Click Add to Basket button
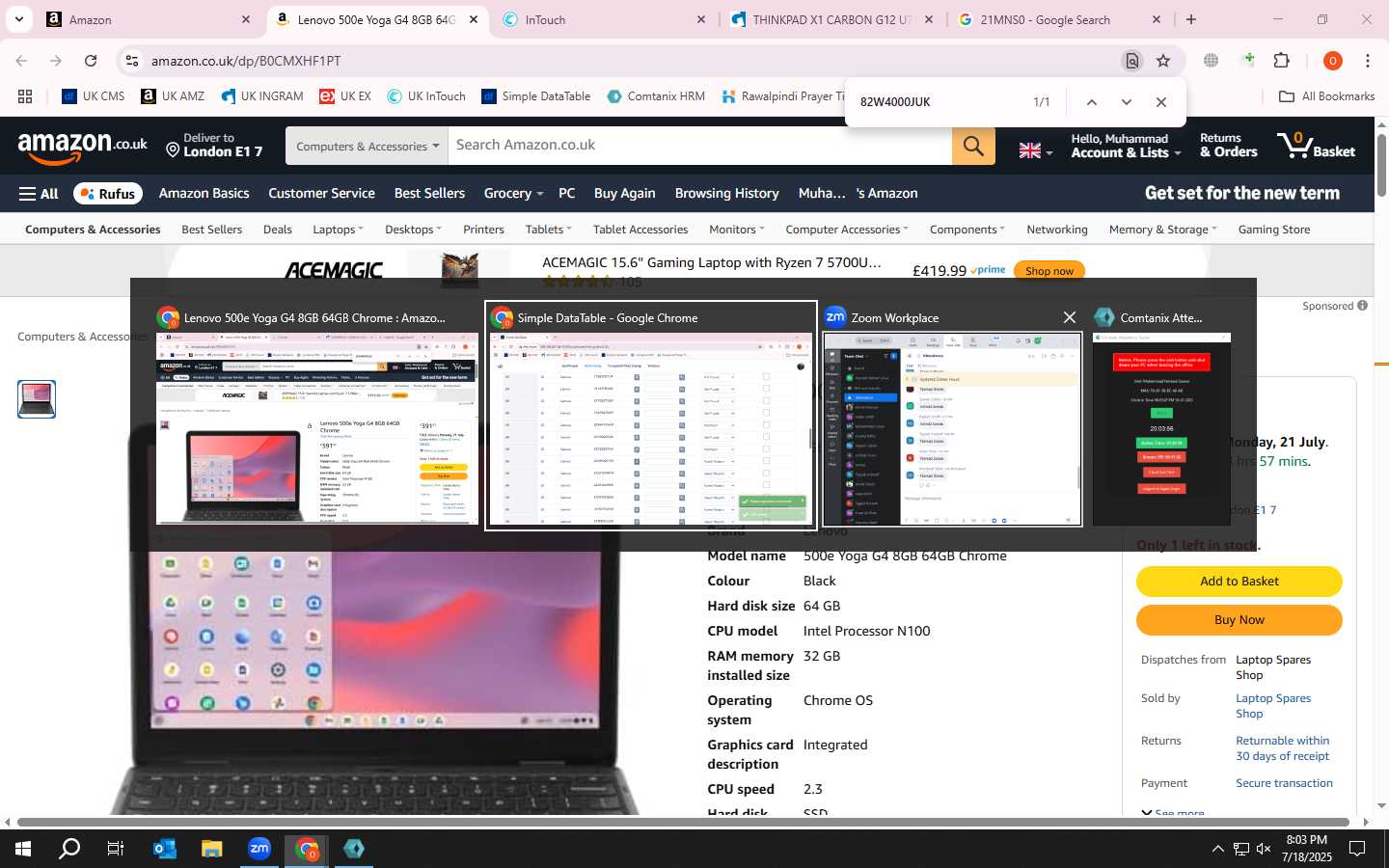The width and height of the screenshot is (1389, 868). point(1239,582)
